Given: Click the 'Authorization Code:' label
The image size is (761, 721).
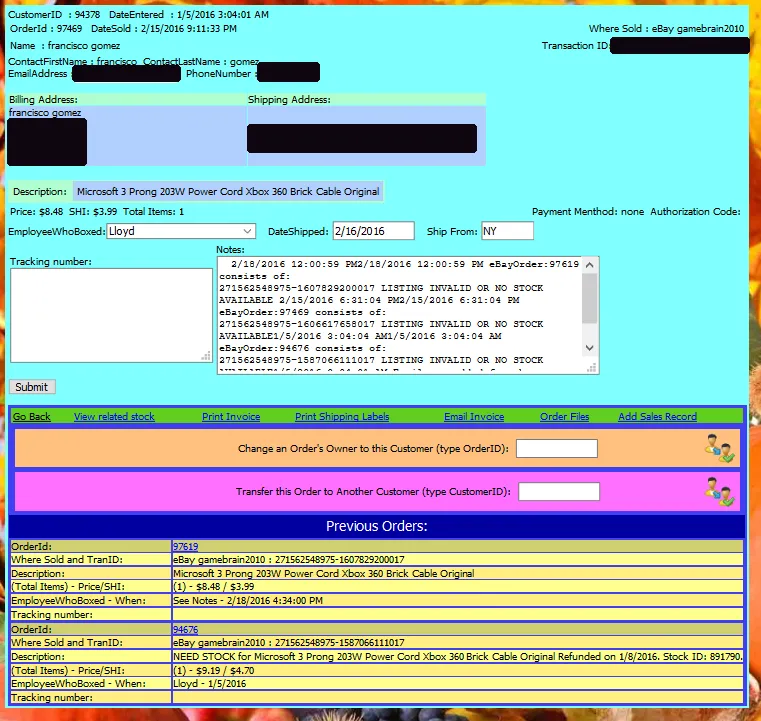Looking at the screenshot, I should (x=695, y=212).
